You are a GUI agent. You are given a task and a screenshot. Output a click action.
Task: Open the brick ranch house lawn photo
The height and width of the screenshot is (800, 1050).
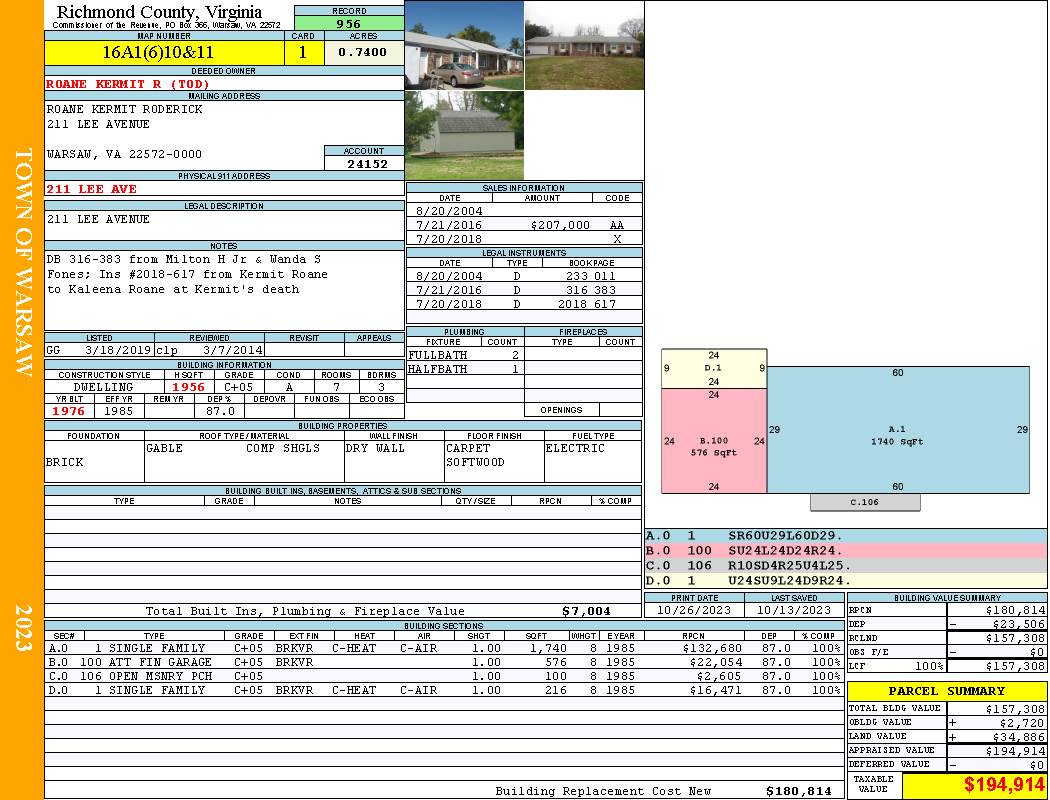click(x=585, y=45)
